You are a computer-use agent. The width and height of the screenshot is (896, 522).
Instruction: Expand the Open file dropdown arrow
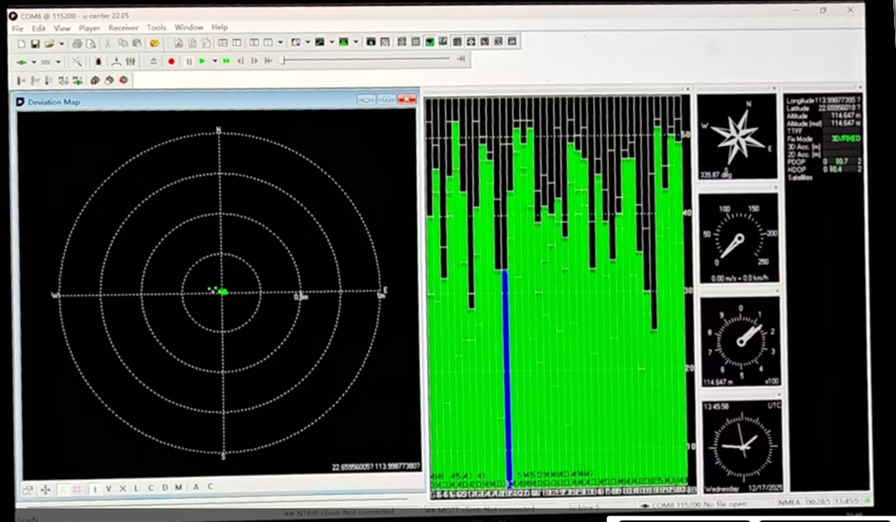[60, 43]
